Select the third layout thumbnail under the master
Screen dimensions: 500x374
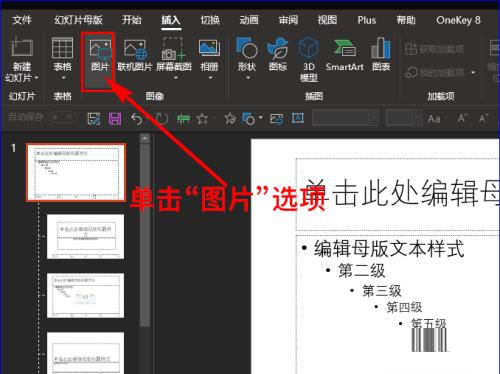pos(85,353)
